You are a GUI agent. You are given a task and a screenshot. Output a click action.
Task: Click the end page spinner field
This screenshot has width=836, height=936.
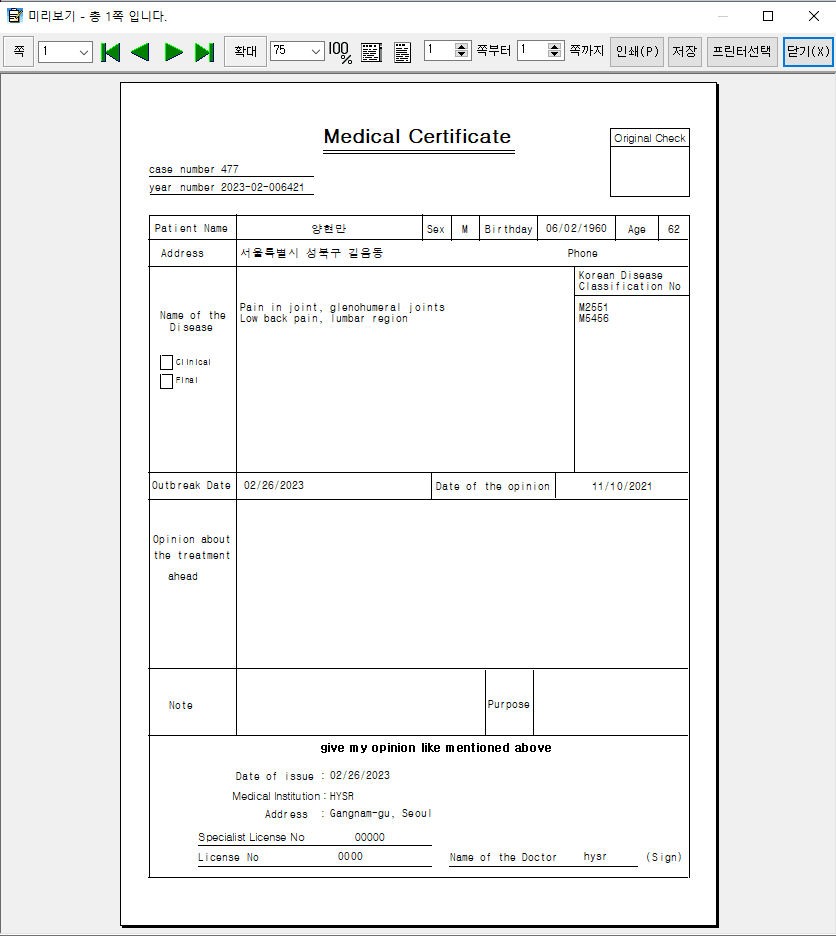[533, 50]
